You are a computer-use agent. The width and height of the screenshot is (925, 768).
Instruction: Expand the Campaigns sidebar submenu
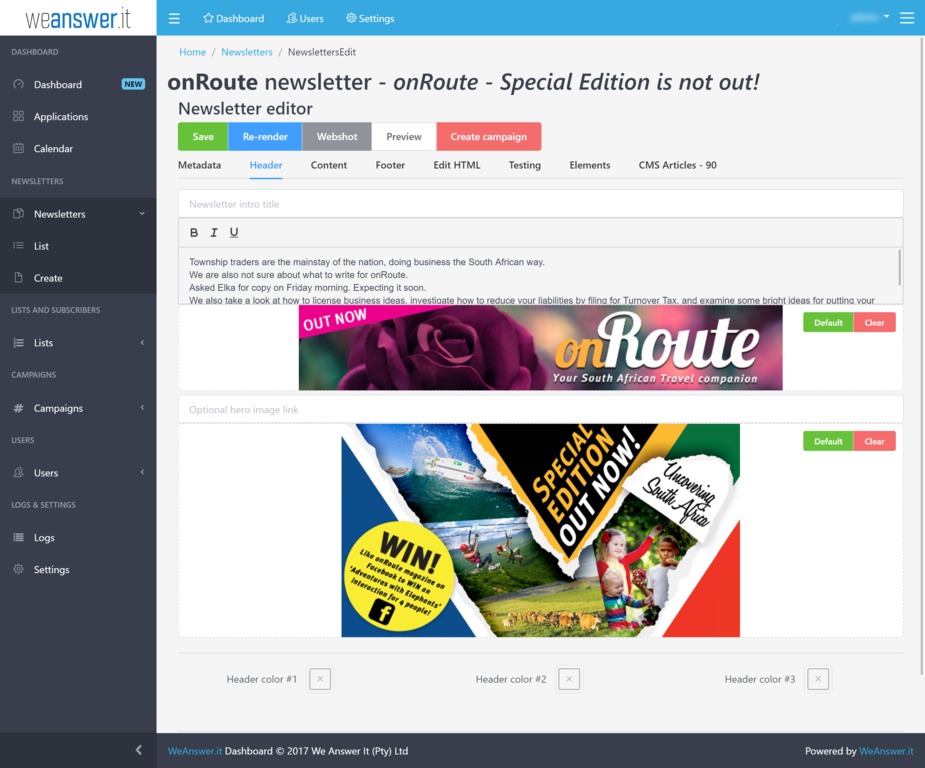(x=142, y=408)
